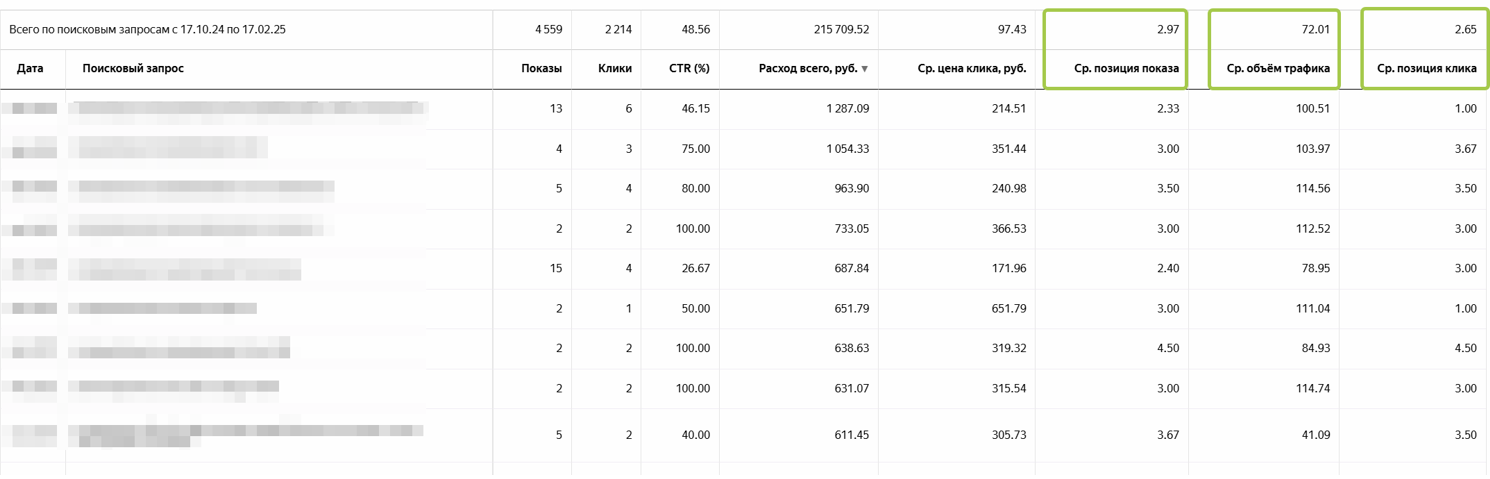
Task: Select the Ср. позиция показа column header
Action: (x=1125, y=68)
